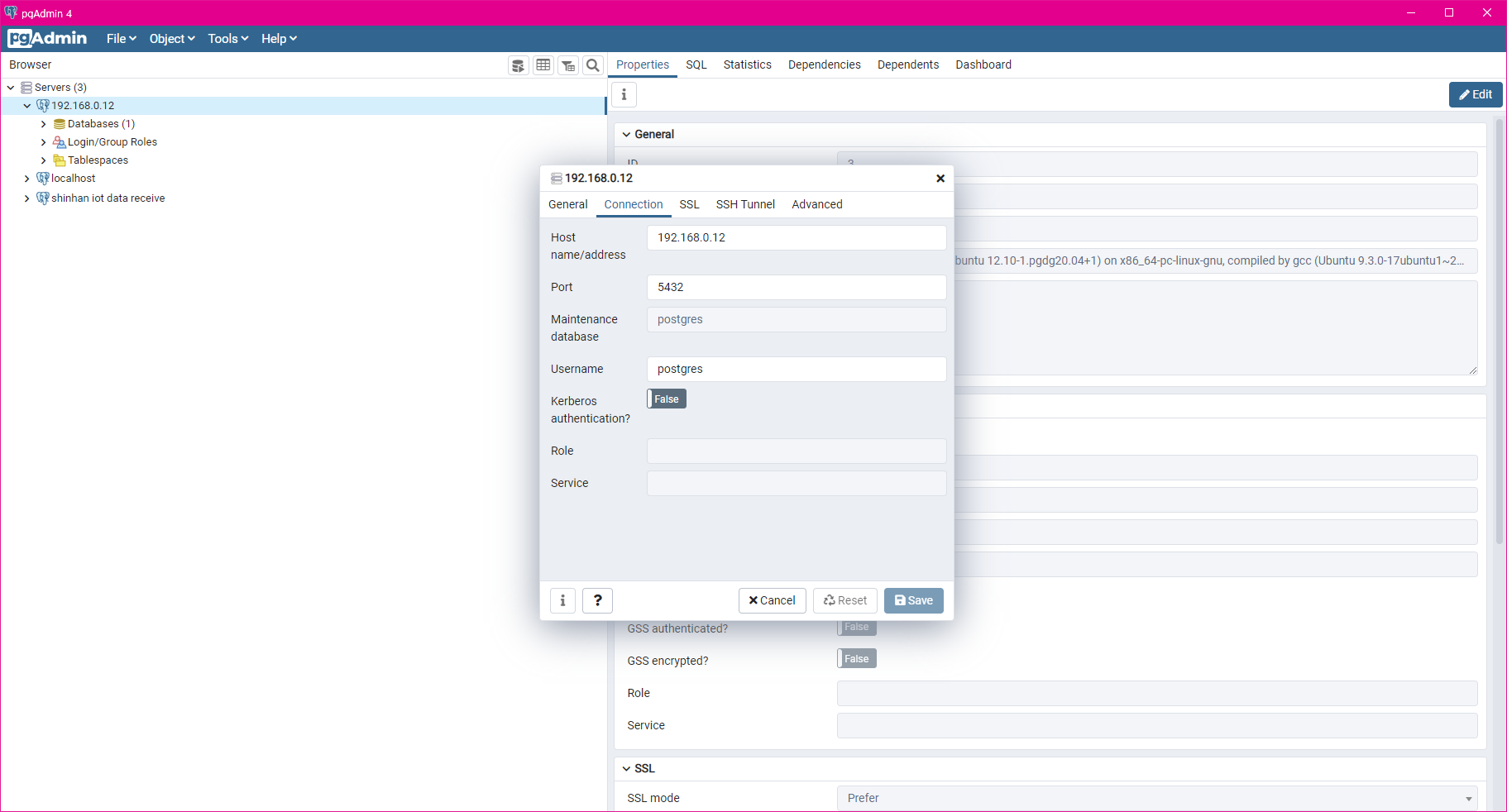Screen dimensions: 1507x812
Task: Toggle the GSS encrypted switch
Action: coord(857,659)
